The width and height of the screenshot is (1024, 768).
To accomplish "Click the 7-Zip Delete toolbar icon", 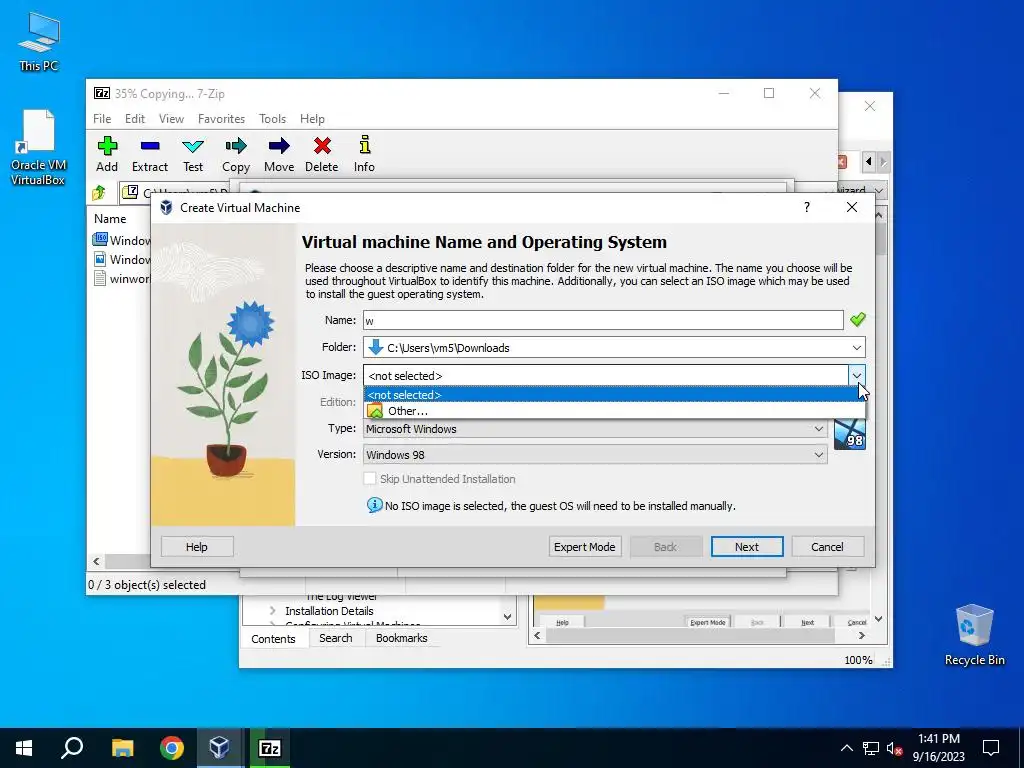I will pos(322,146).
